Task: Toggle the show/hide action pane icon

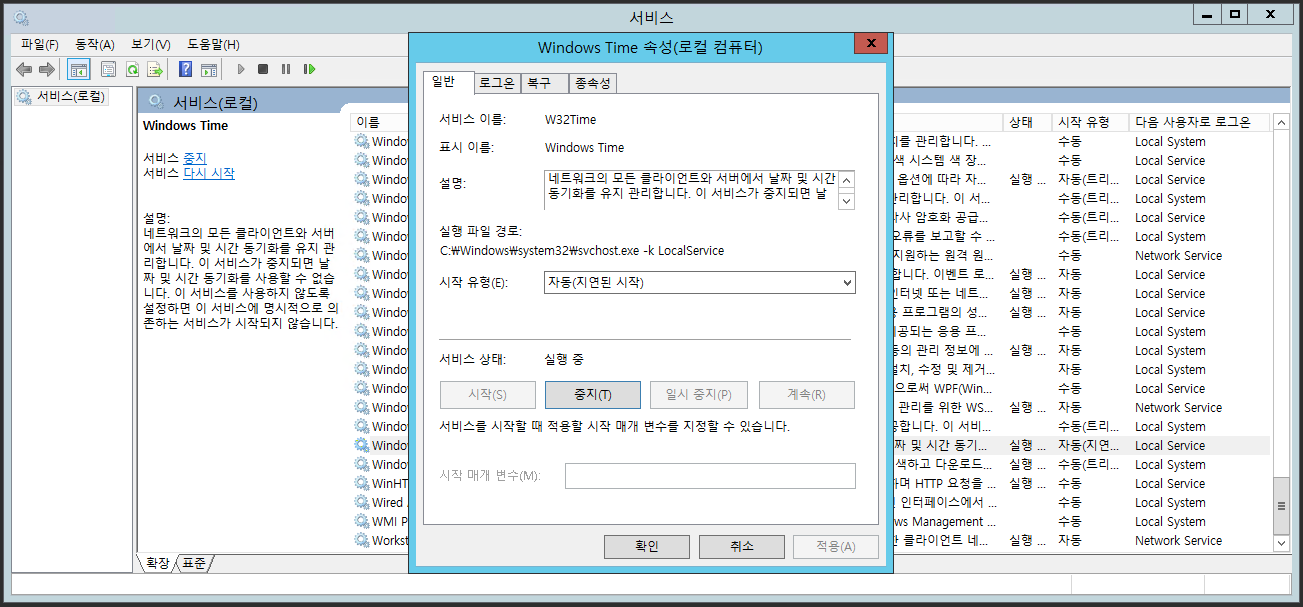Action: [x=209, y=69]
